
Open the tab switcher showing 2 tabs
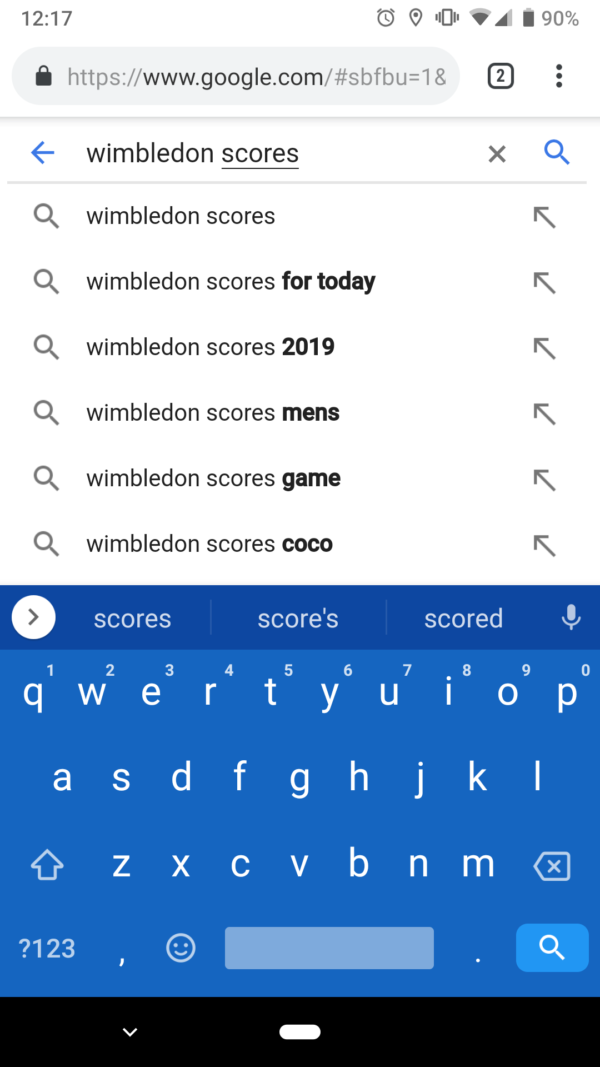(x=500, y=76)
